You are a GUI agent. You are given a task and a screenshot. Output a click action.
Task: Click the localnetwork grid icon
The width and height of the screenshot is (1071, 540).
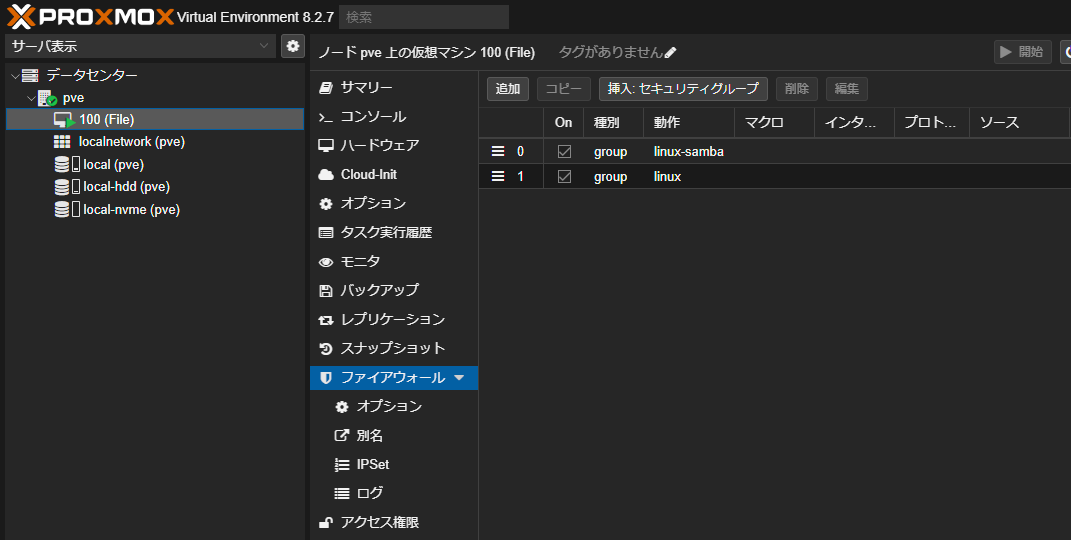[x=61, y=142]
